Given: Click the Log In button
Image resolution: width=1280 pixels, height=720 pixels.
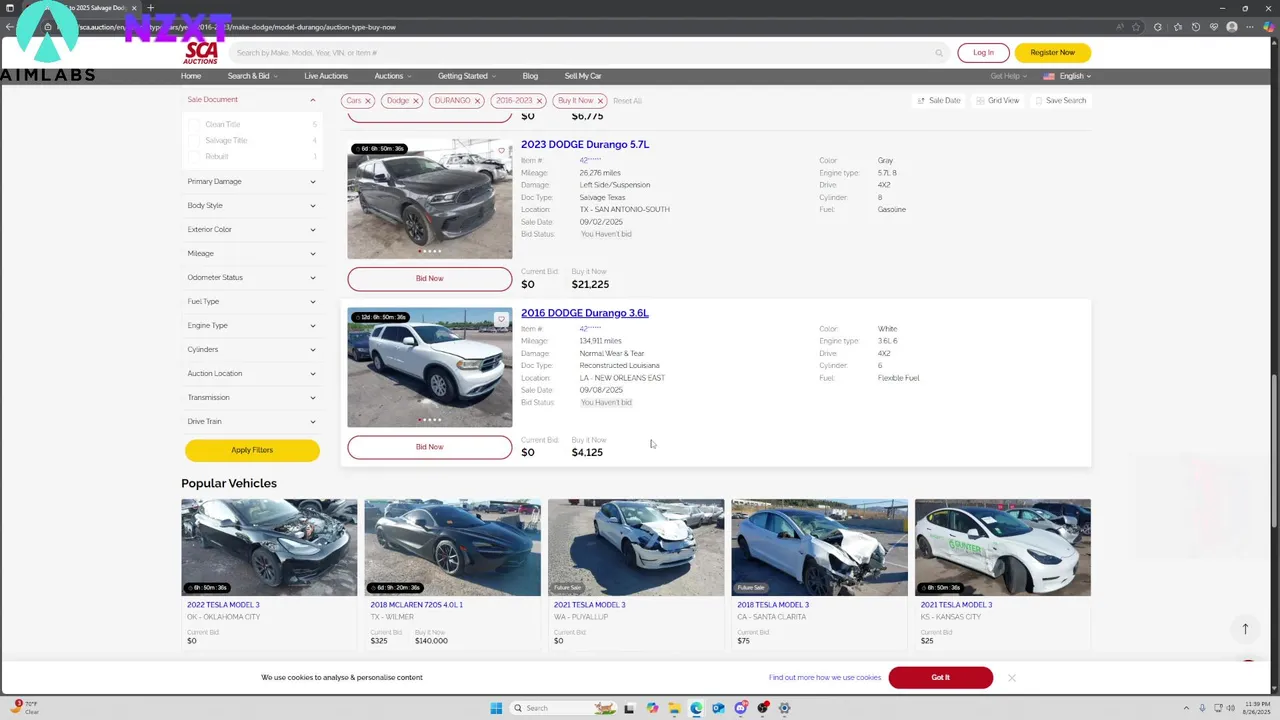Looking at the screenshot, I should (983, 53).
